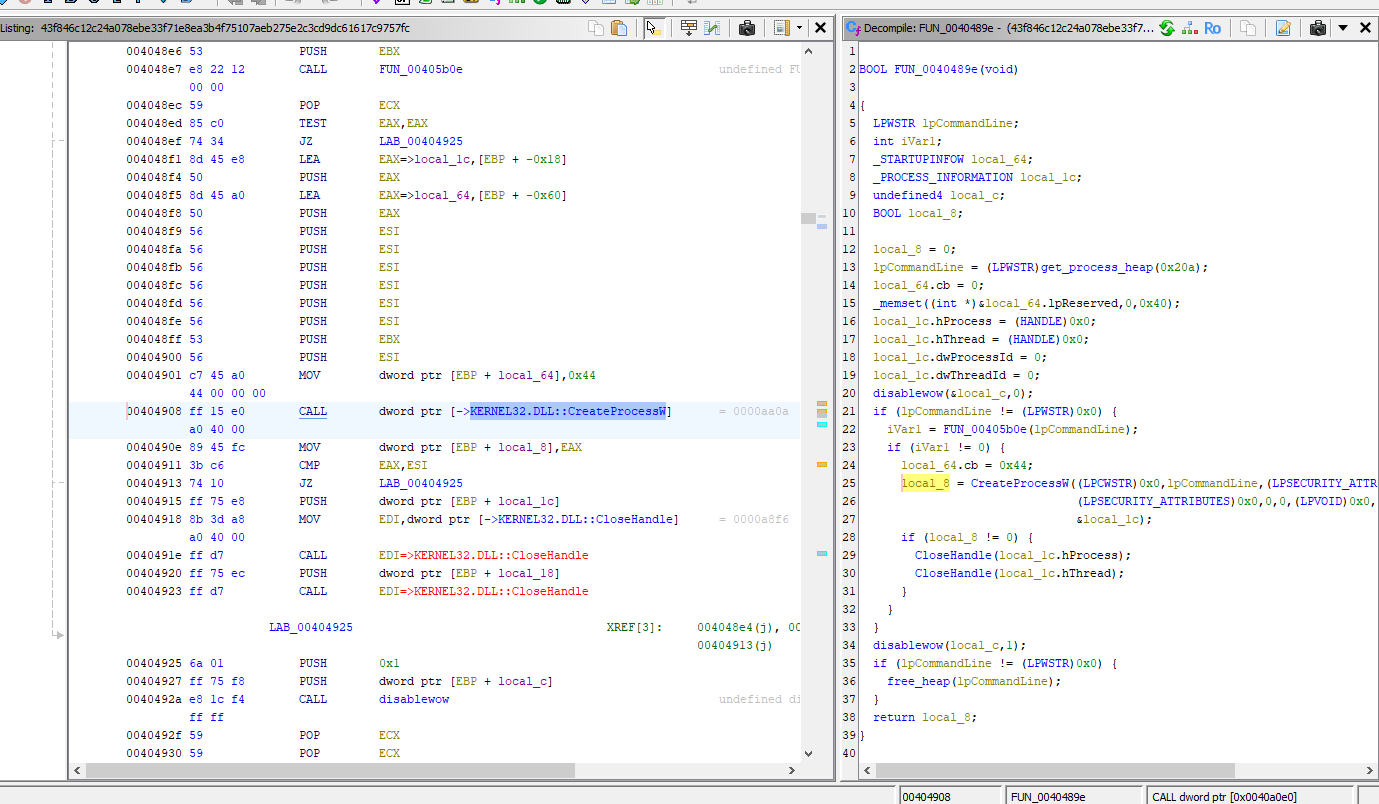Viewport: 1379px width, 804px height.
Task: Toggle the Listing overview margin icon
Action: tap(781, 28)
